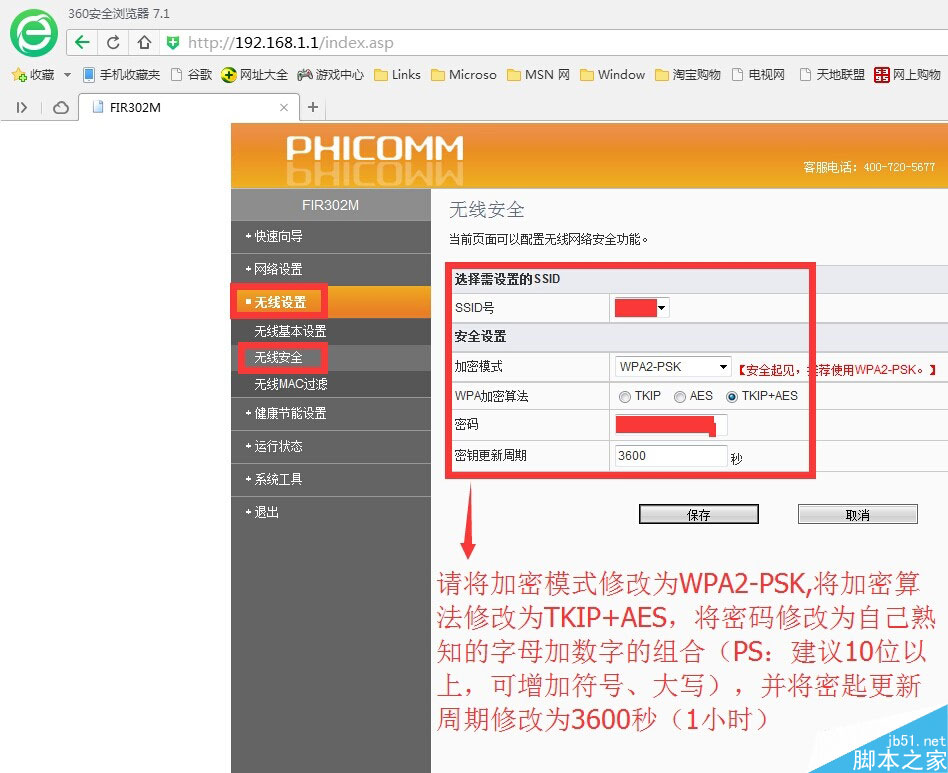Screen dimensions: 948x773
Task: Click the 360 browser logo
Action: 34,33
